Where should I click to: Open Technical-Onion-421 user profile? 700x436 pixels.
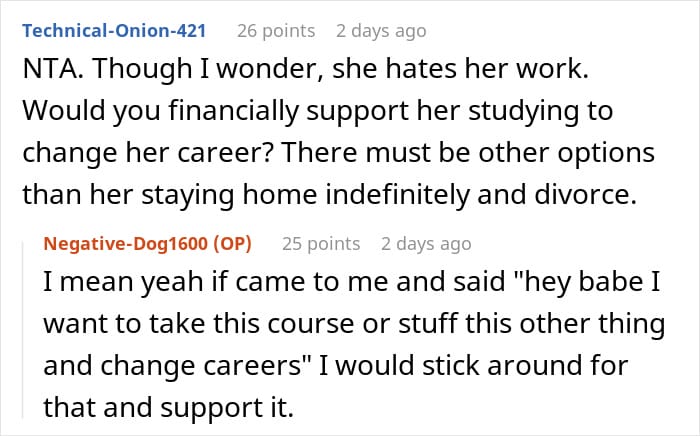pos(114,31)
